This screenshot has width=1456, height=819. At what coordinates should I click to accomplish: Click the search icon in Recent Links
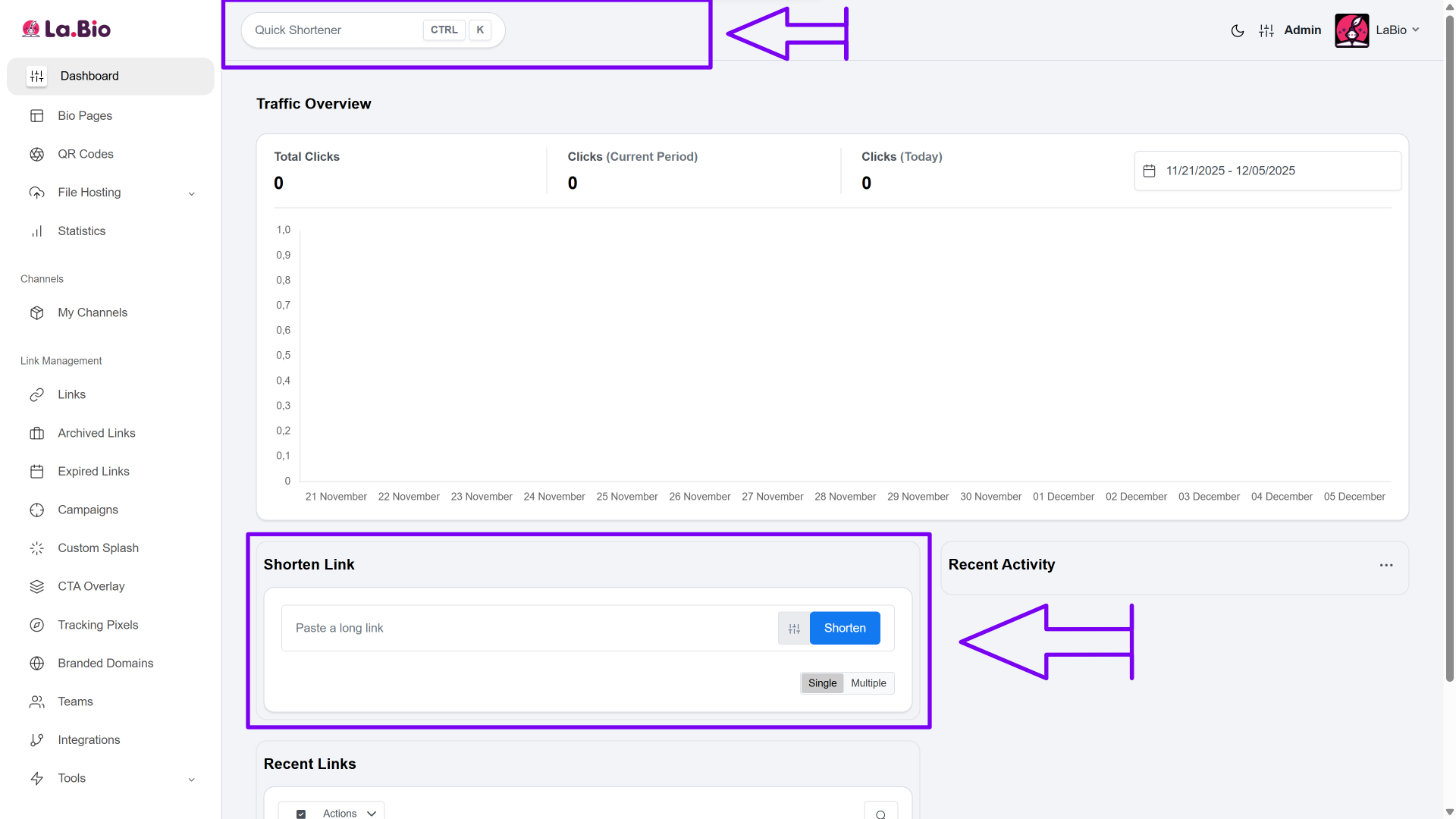[x=880, y=814]
